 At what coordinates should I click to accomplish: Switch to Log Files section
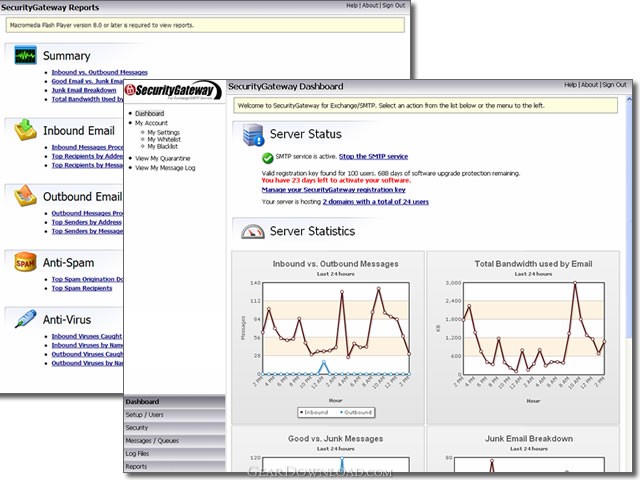[x=175, y=454]
